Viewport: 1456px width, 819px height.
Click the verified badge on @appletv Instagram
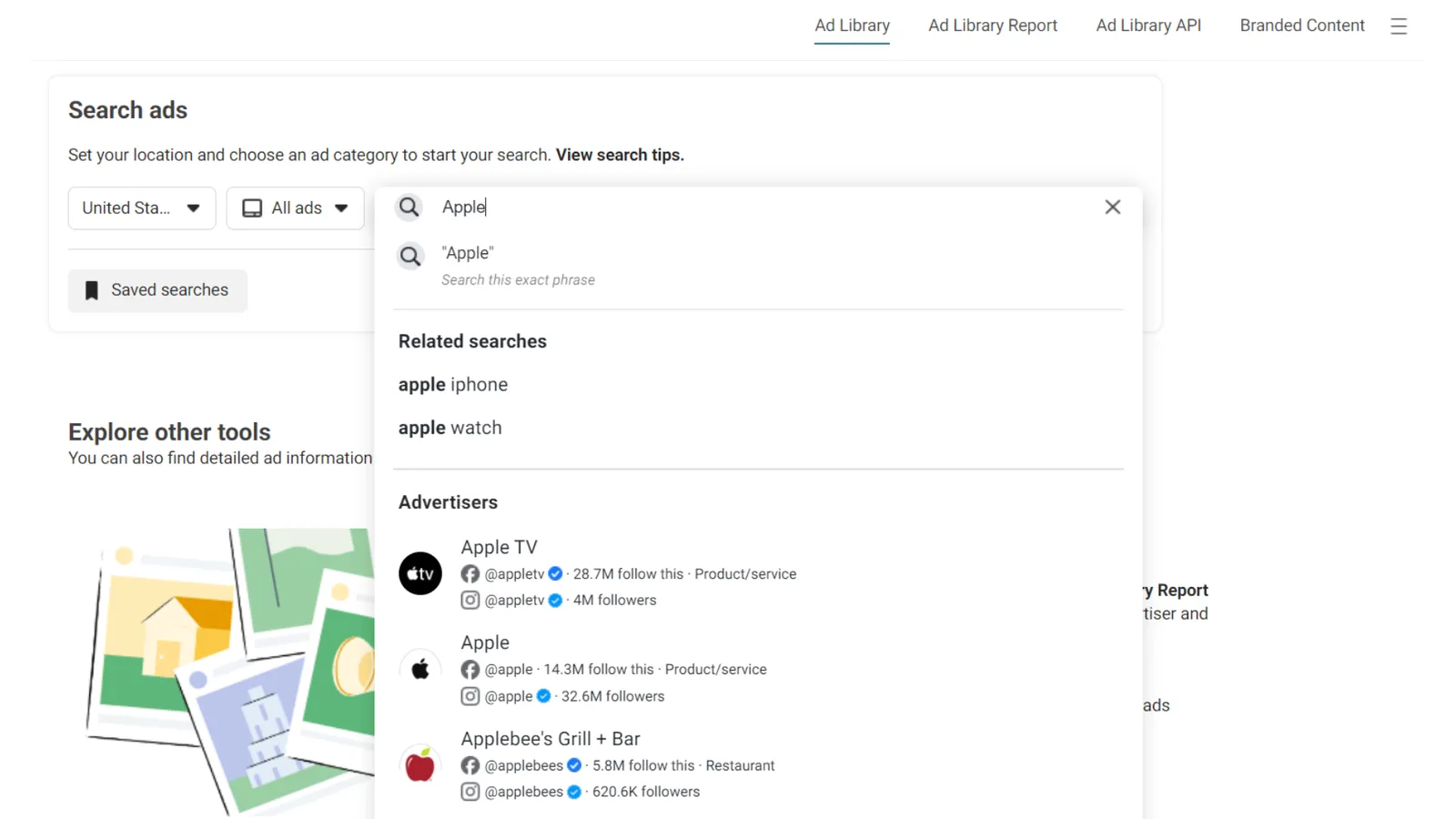(555, 601)
